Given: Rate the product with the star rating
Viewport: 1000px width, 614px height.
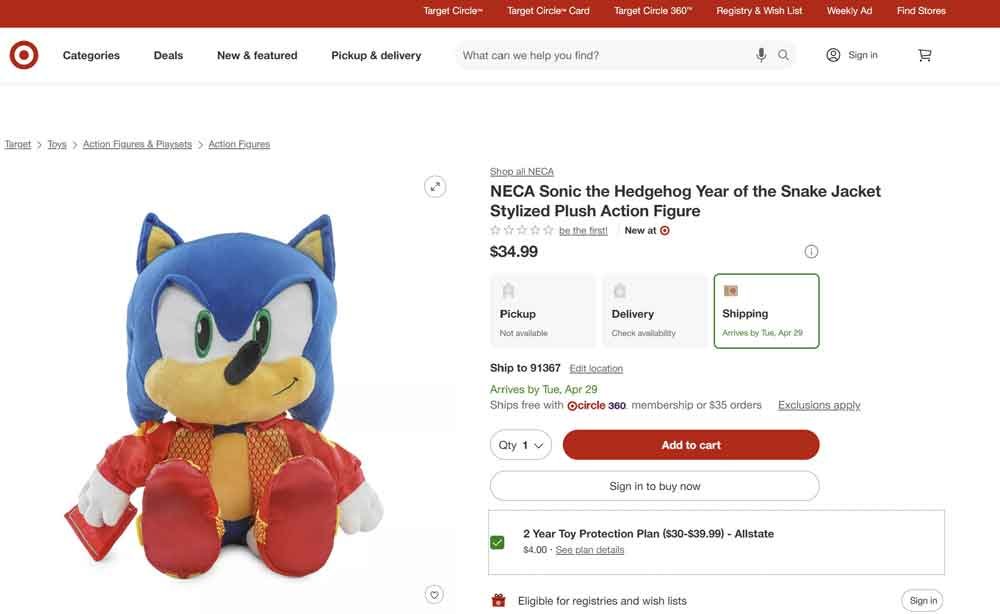Looking at the screenshot, I should coord(520,228).
